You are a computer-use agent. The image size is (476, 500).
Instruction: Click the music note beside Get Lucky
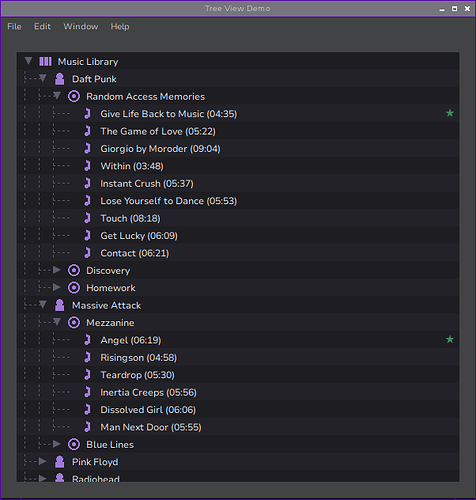click(x=87, y=235)
